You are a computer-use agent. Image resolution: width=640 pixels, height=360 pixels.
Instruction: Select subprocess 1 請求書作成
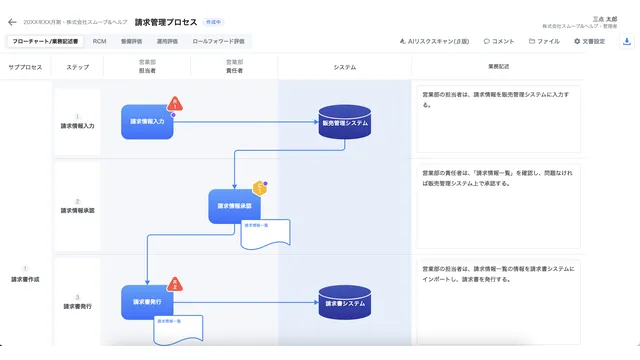click(x=25, y=274)
